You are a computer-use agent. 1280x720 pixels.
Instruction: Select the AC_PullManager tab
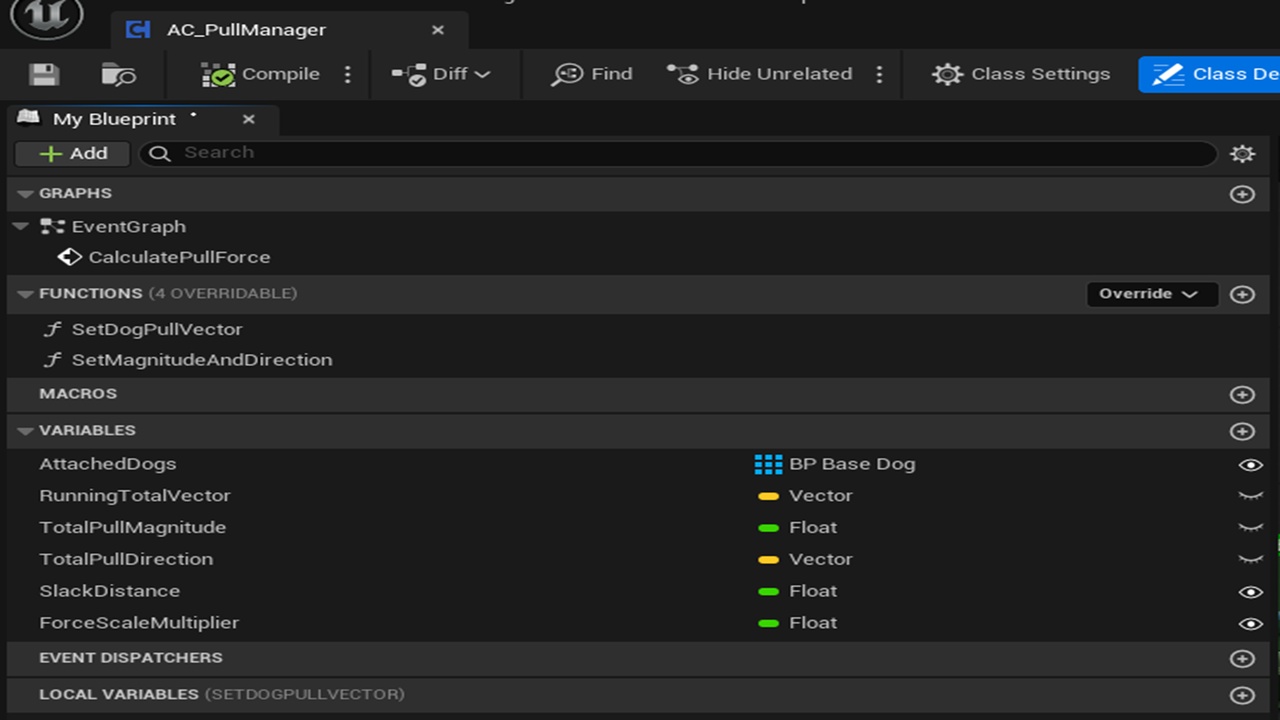click(289, 30)
